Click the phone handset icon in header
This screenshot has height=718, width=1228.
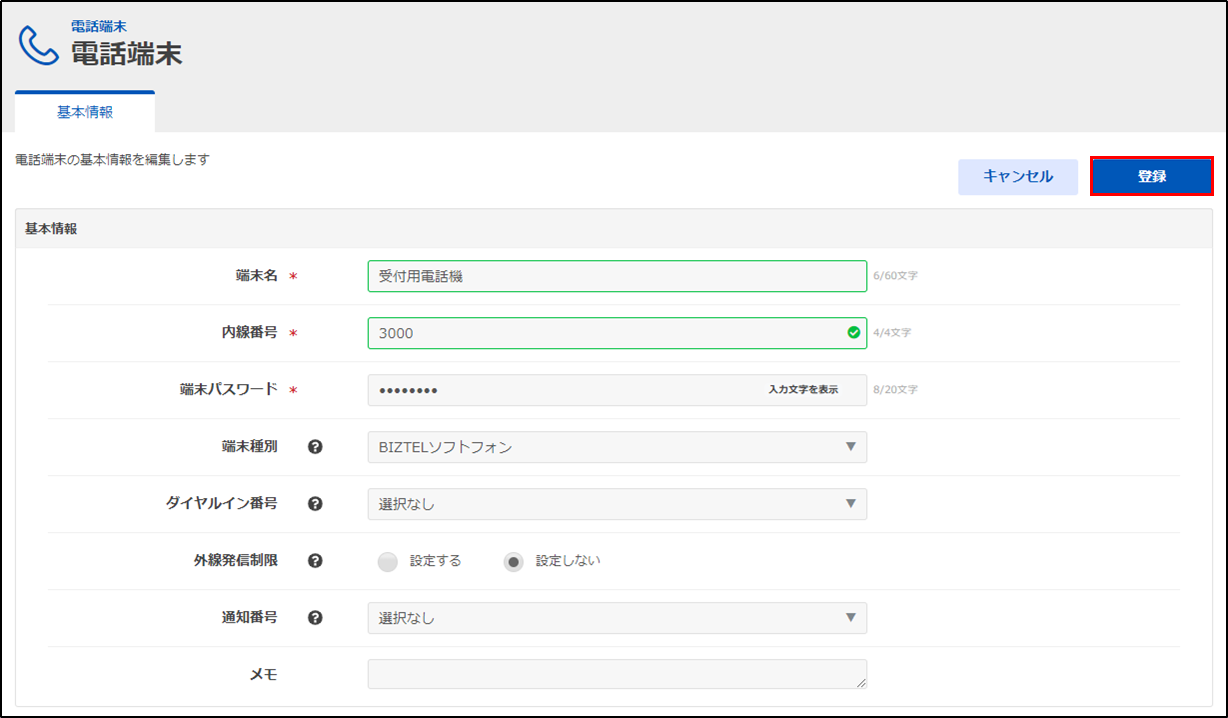click(39, 45)
